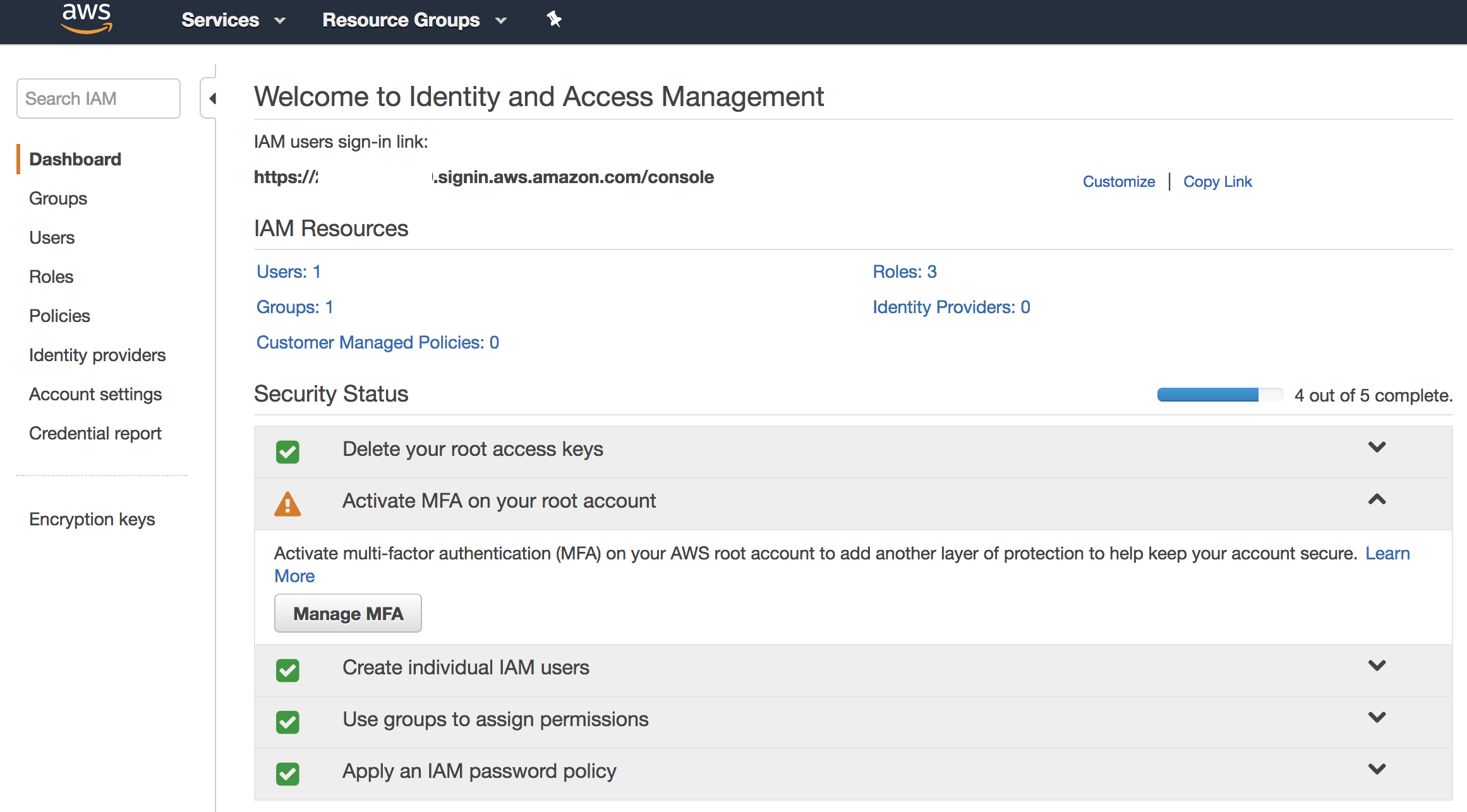
Task: Click green checkmark beside Use groups to assign permissions
Action: 287,722
